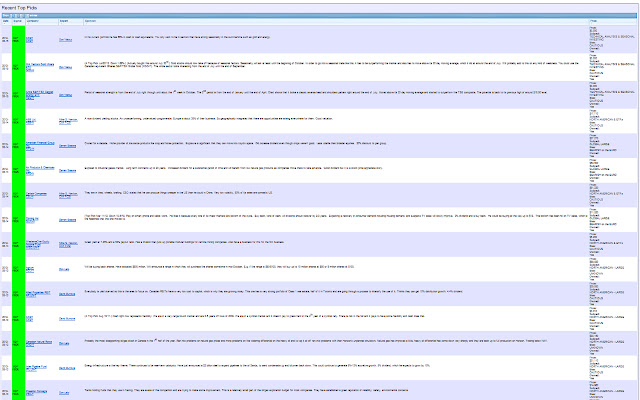The width and height of the screenshot is (640, 400).
Task: Open the American Financial Group company link
Action: (40, 144)
